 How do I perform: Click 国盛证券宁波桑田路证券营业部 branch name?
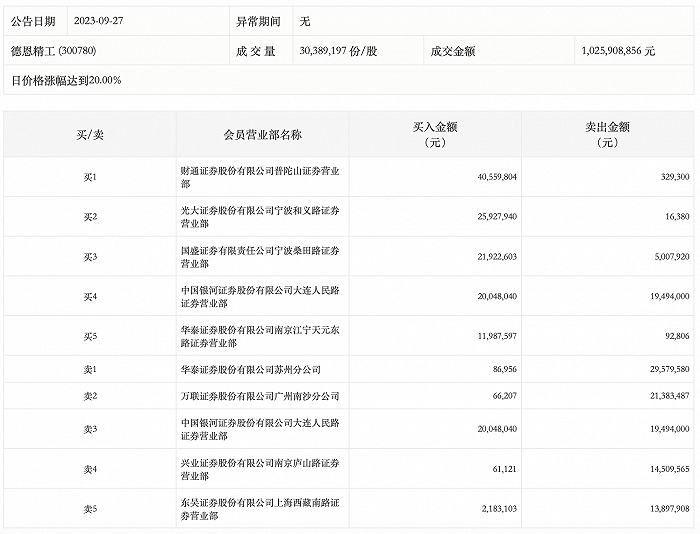coord(260,257)
